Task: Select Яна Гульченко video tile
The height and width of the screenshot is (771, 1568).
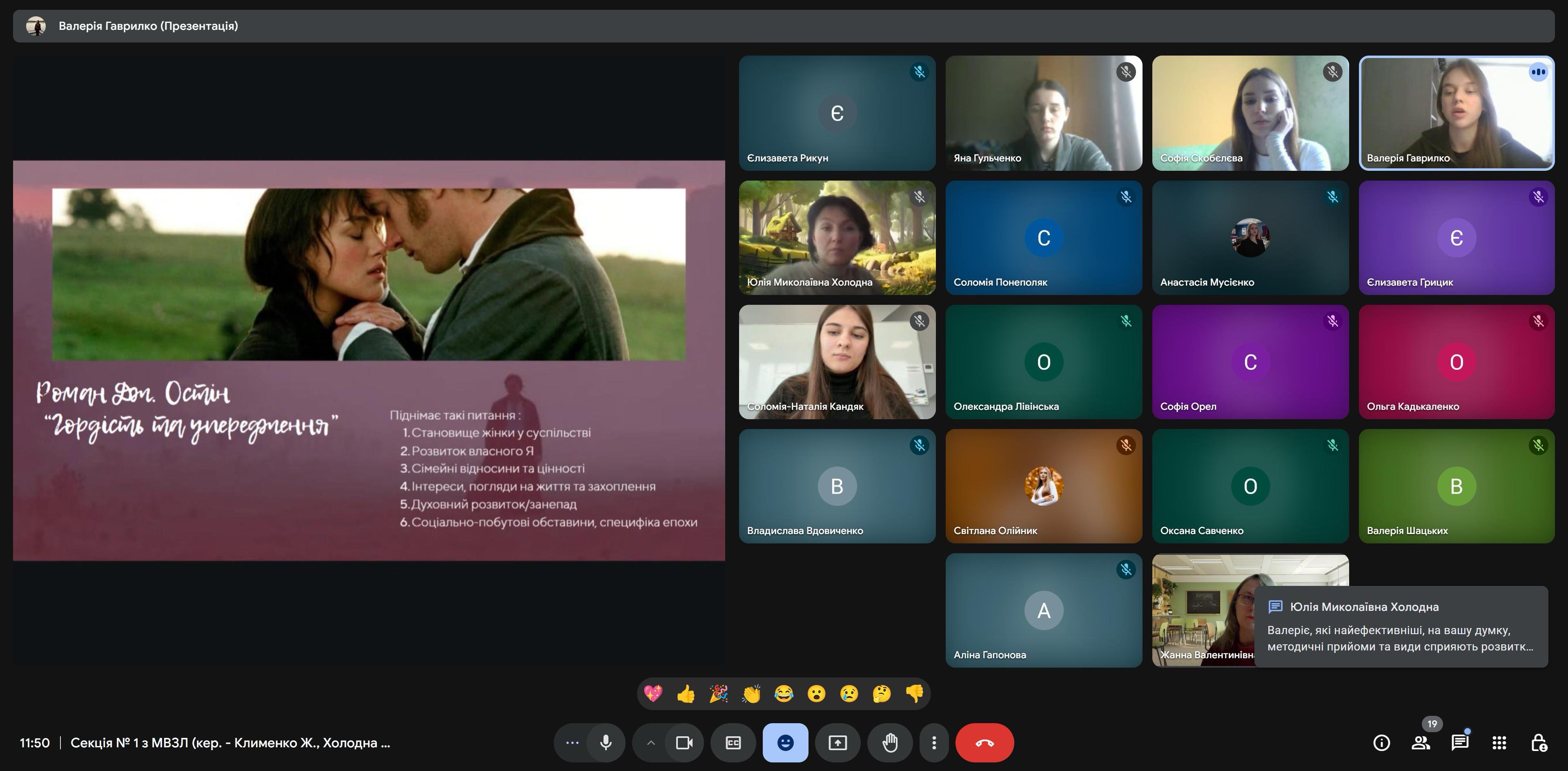Action: pyautogui.click(x=1043, y=113)
